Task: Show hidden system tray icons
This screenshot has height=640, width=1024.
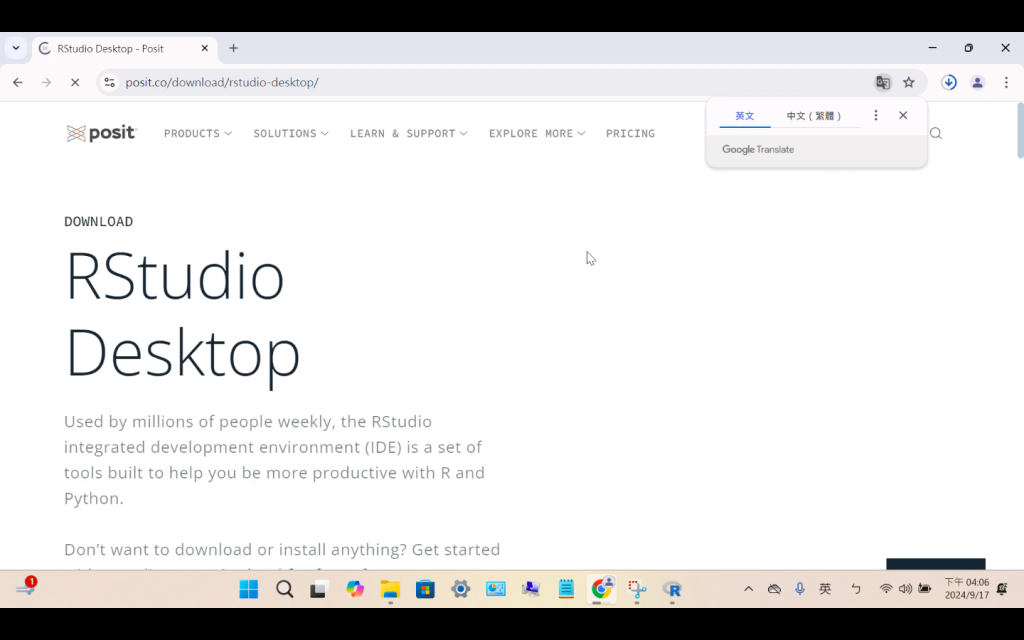Action: pos(748,589)
